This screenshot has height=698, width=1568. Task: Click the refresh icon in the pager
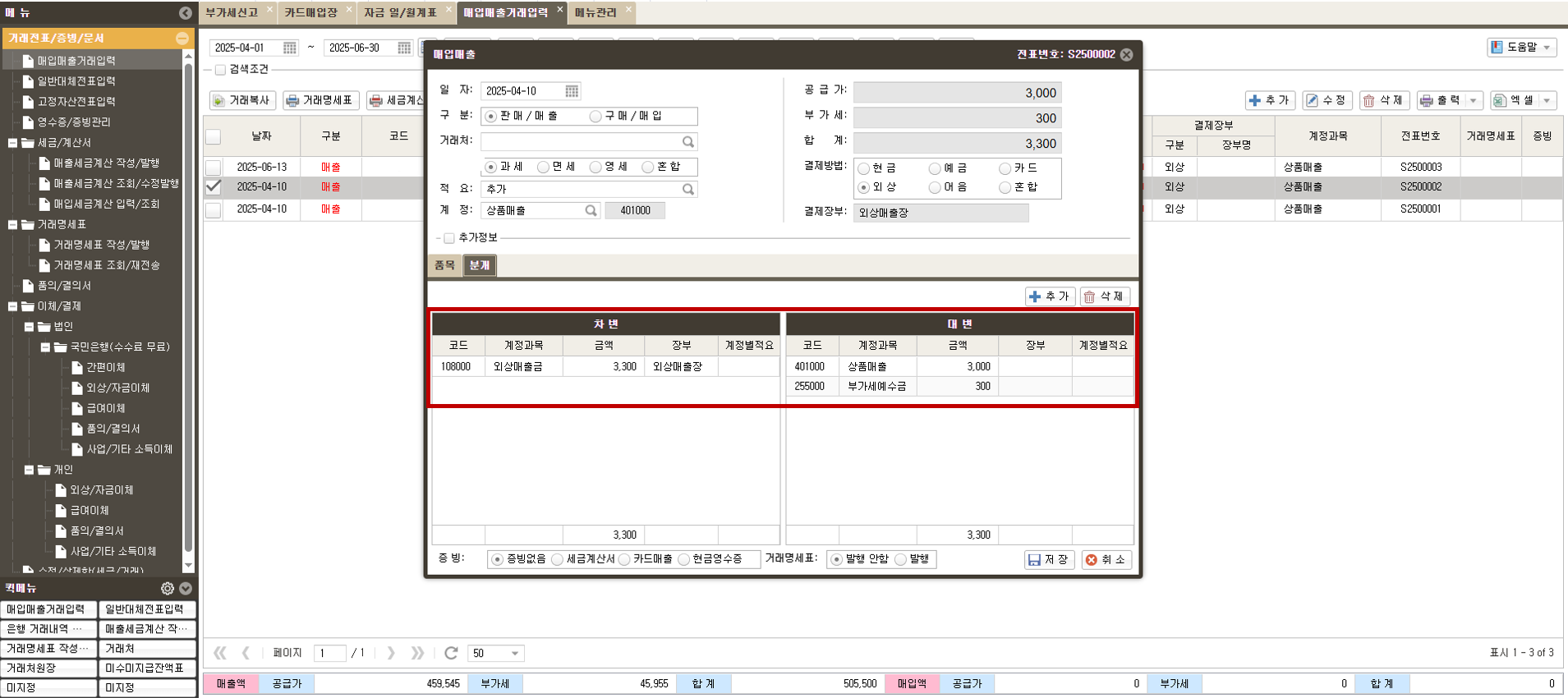tap(451, 653)
